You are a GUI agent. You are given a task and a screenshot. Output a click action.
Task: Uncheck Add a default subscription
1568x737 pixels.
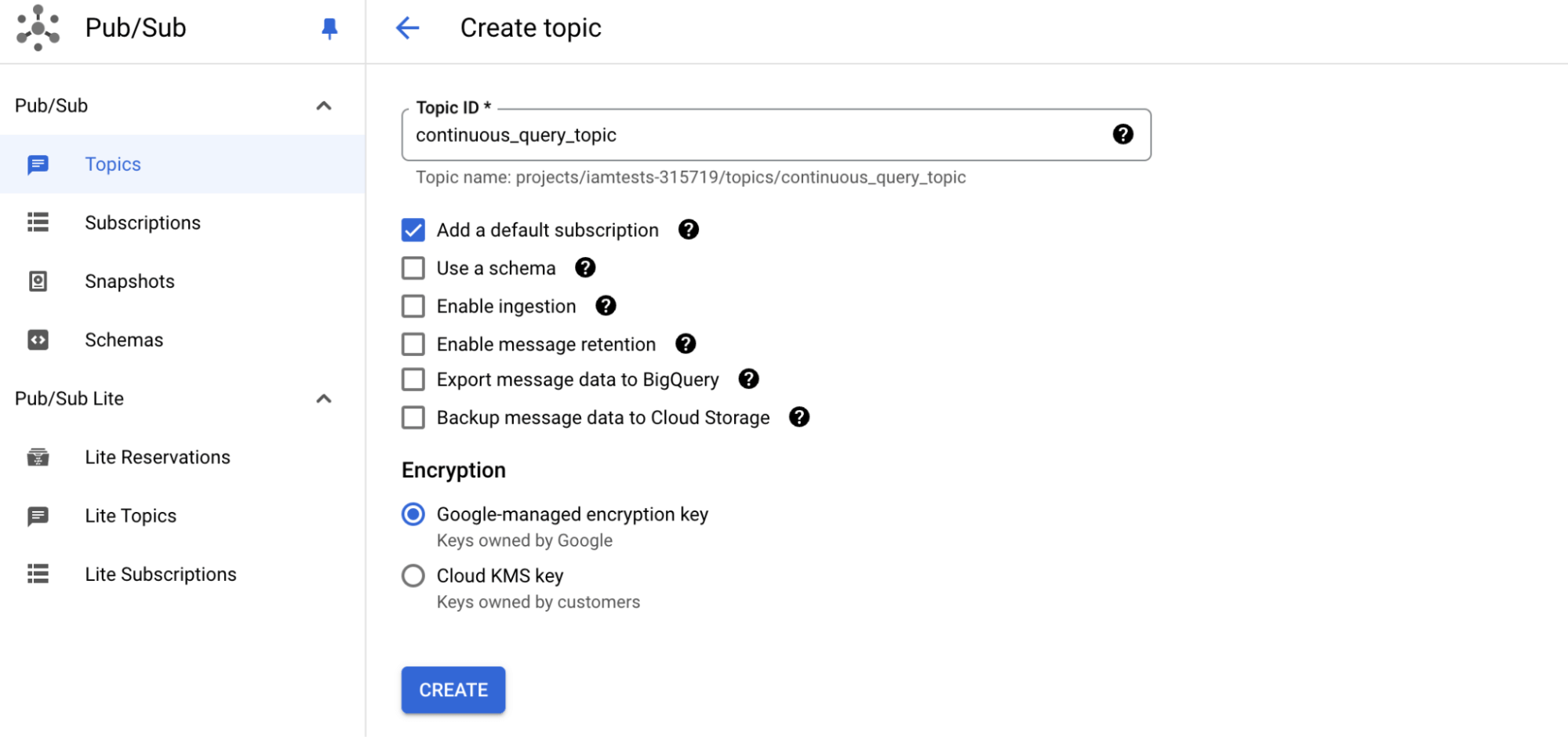point(413,230)
